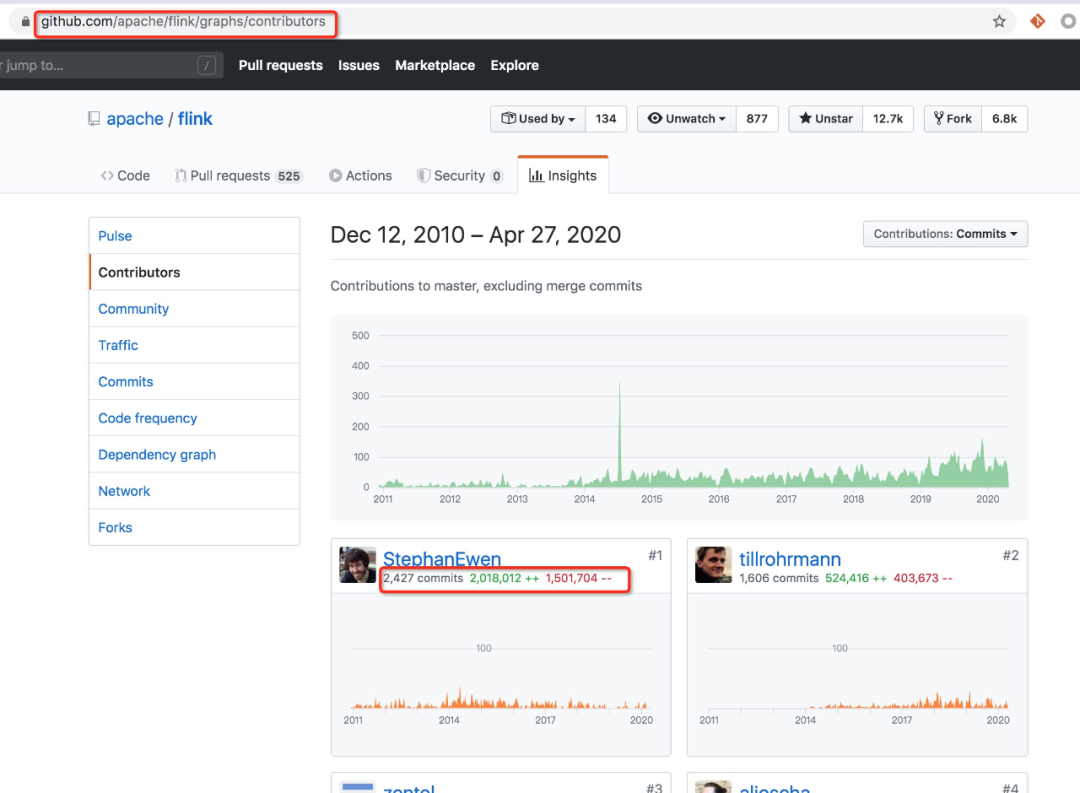
Task: Click the 403,673 -- deletions text
Action: 923,578
